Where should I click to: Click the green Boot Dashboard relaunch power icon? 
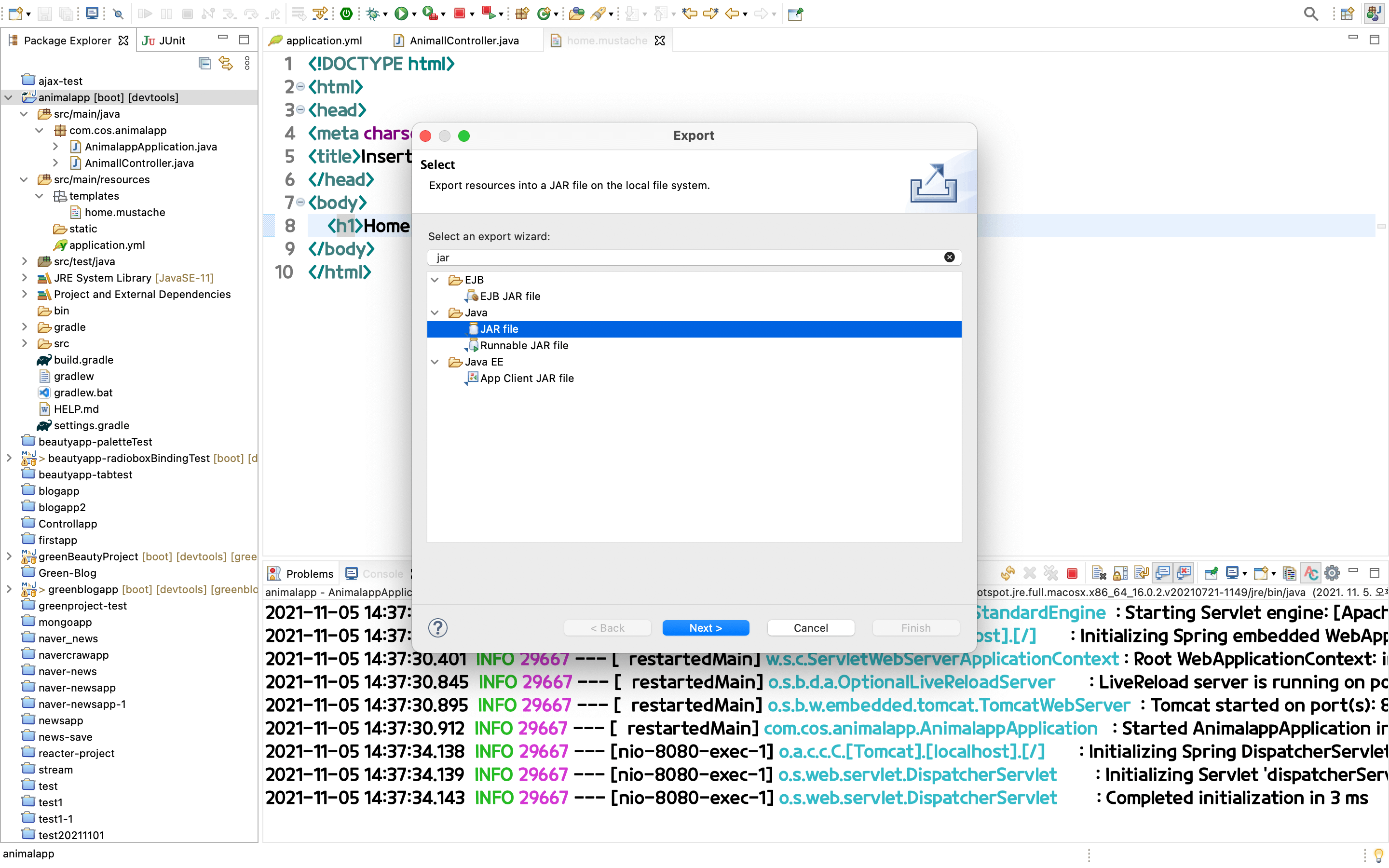point(346,13)
